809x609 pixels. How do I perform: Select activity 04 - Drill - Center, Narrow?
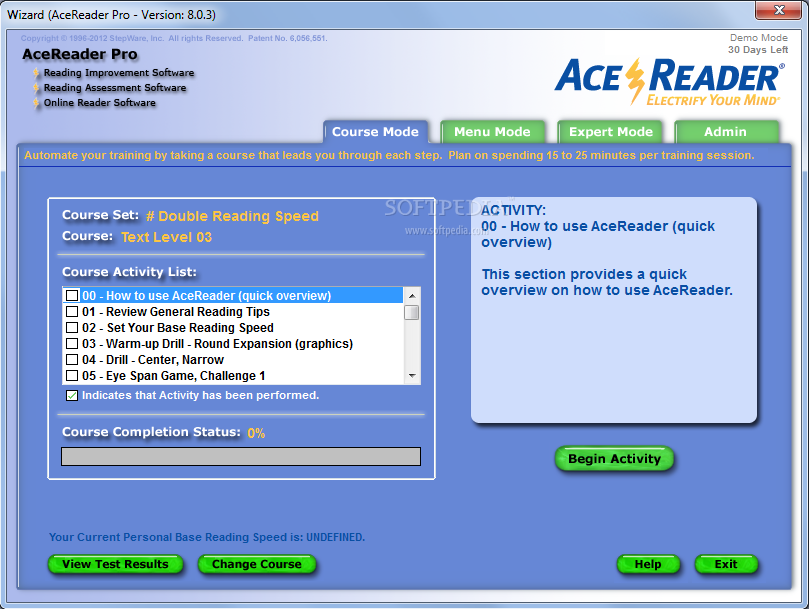point(233,359)
